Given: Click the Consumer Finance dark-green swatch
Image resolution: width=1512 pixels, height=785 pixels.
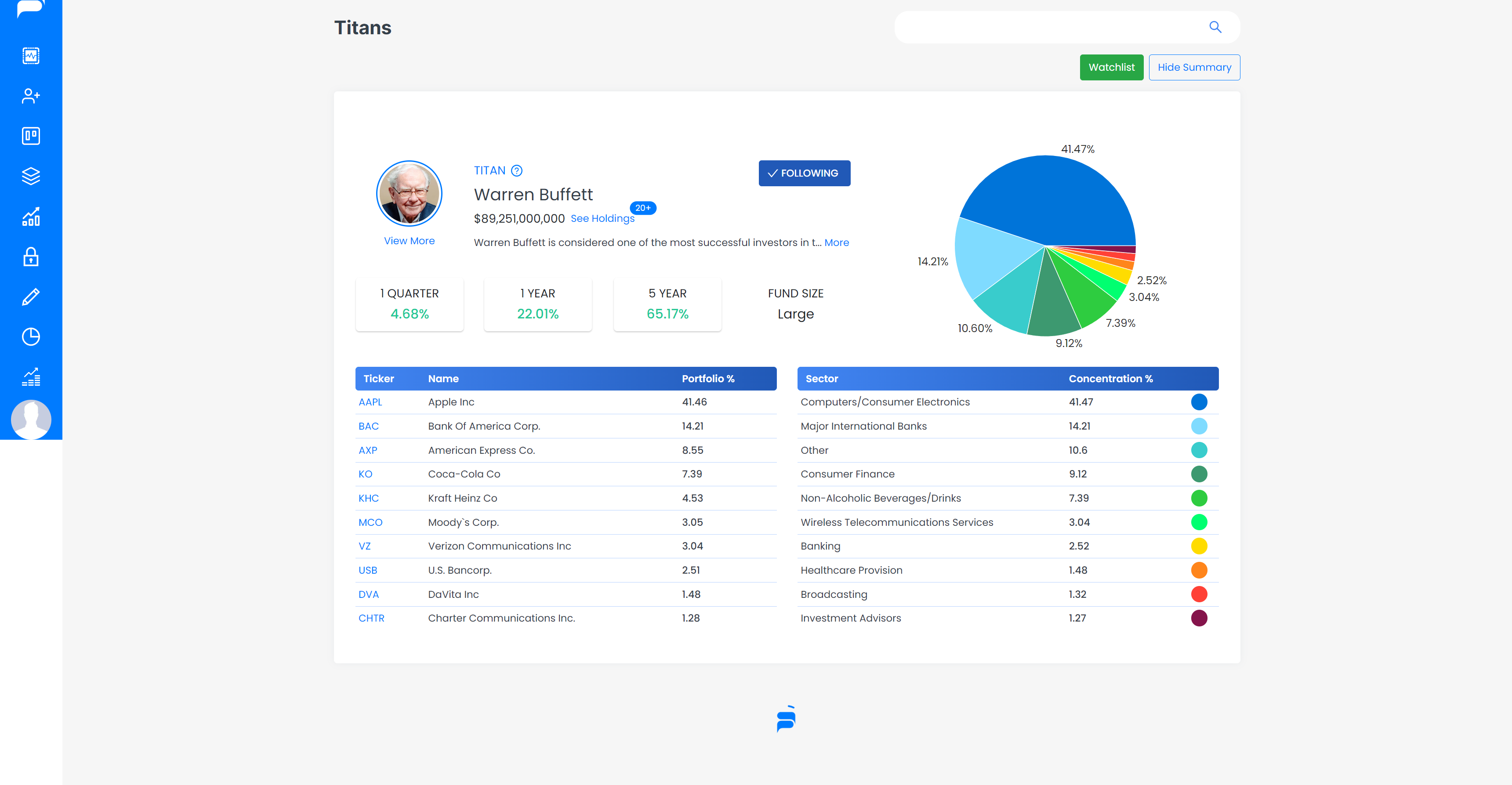Looking at the screenshot, I should pyautogui.click(x=1199, y=474).
